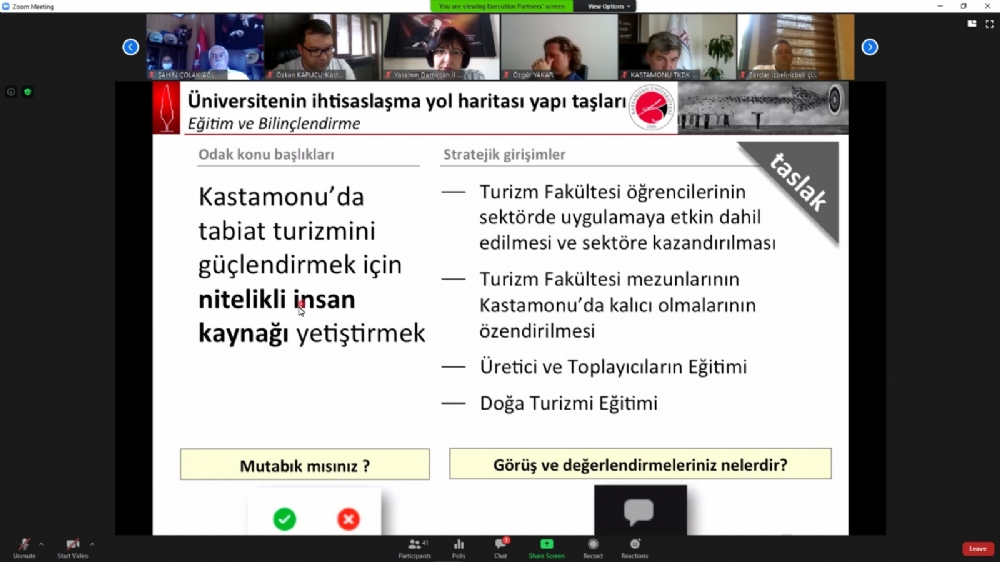Click the green shield encryption icon
The height and width of the screenshot is (562, 1000).
click(x=28, y=92)
